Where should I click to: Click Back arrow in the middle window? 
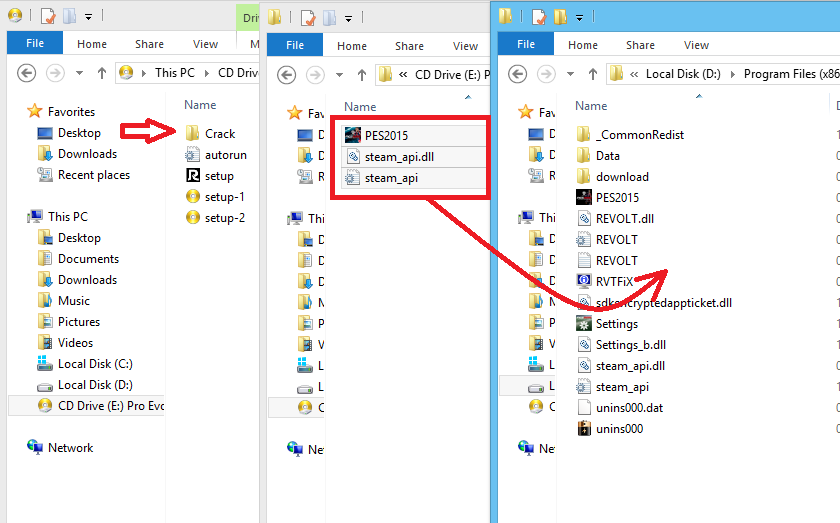(x=286, y=75)
